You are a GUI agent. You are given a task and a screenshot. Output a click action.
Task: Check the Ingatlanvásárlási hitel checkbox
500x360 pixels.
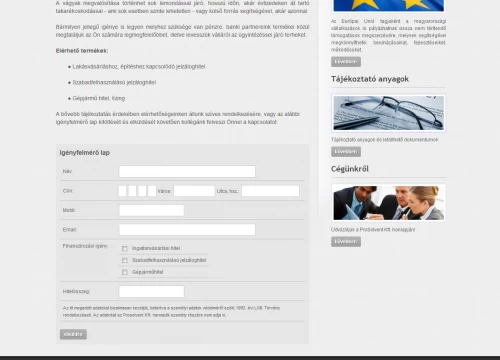click(x=125, y=248)
